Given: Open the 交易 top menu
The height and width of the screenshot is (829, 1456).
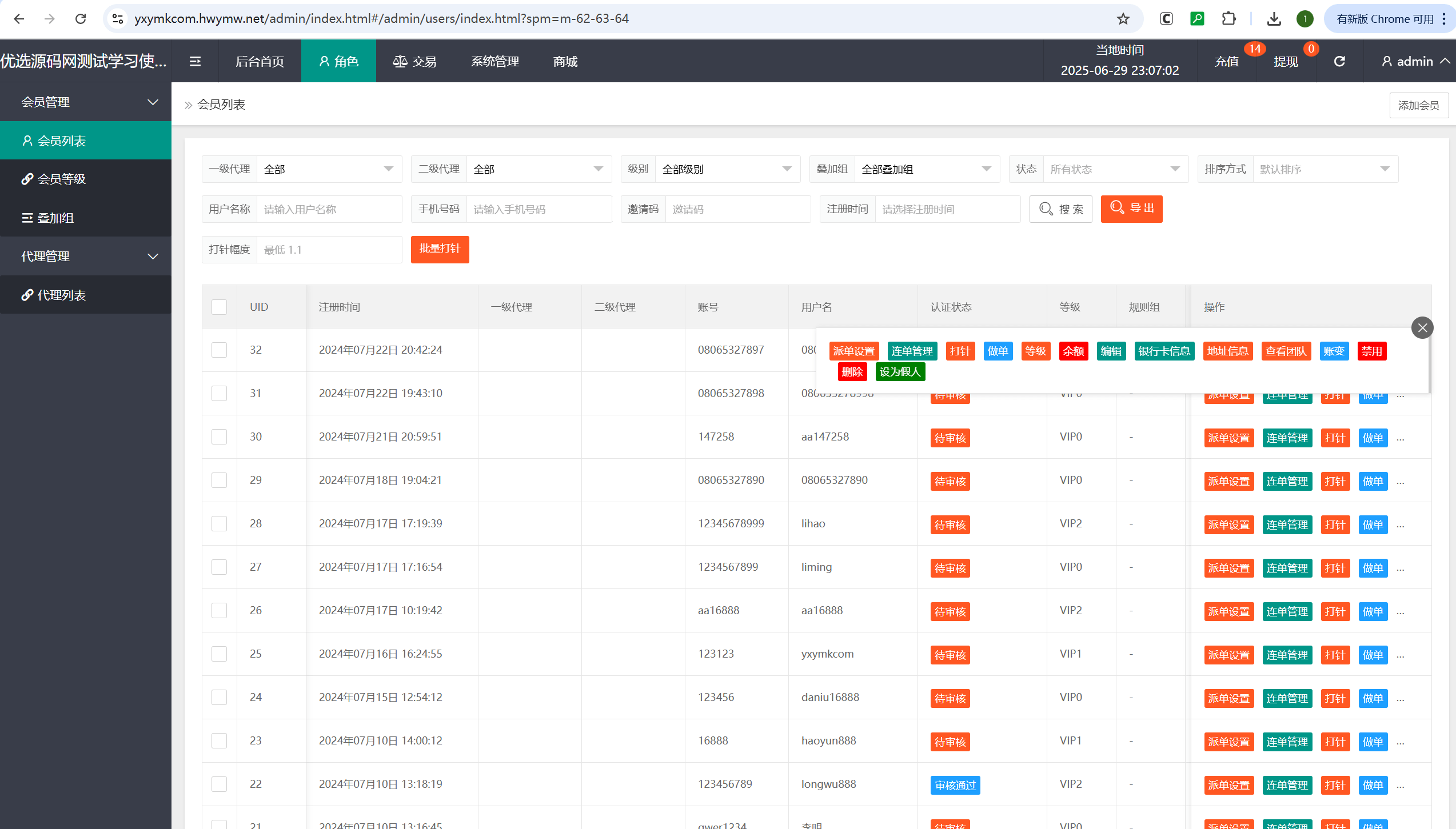Looking at the screenshot, I should 414,61.
